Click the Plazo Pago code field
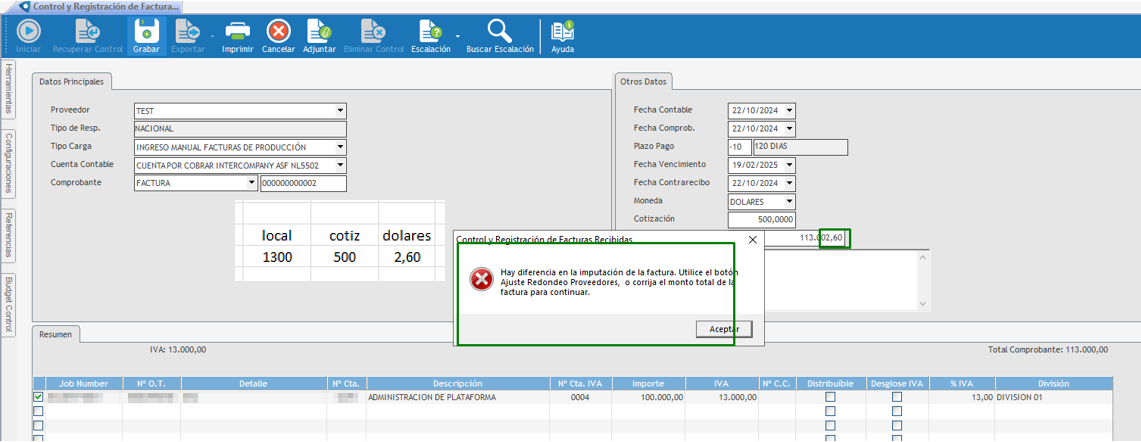This screenshot has height=442, width=1141. [739, 147]
